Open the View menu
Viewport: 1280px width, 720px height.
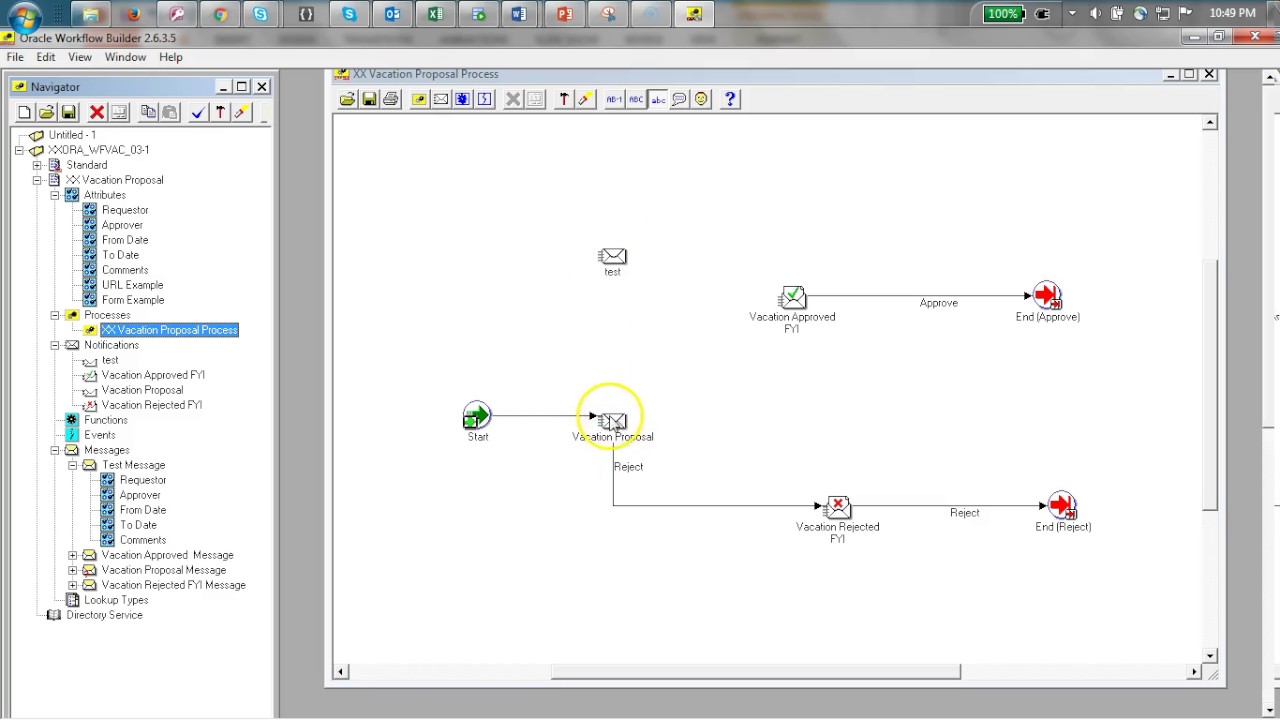pyautogui.click(x=80, y=57)
